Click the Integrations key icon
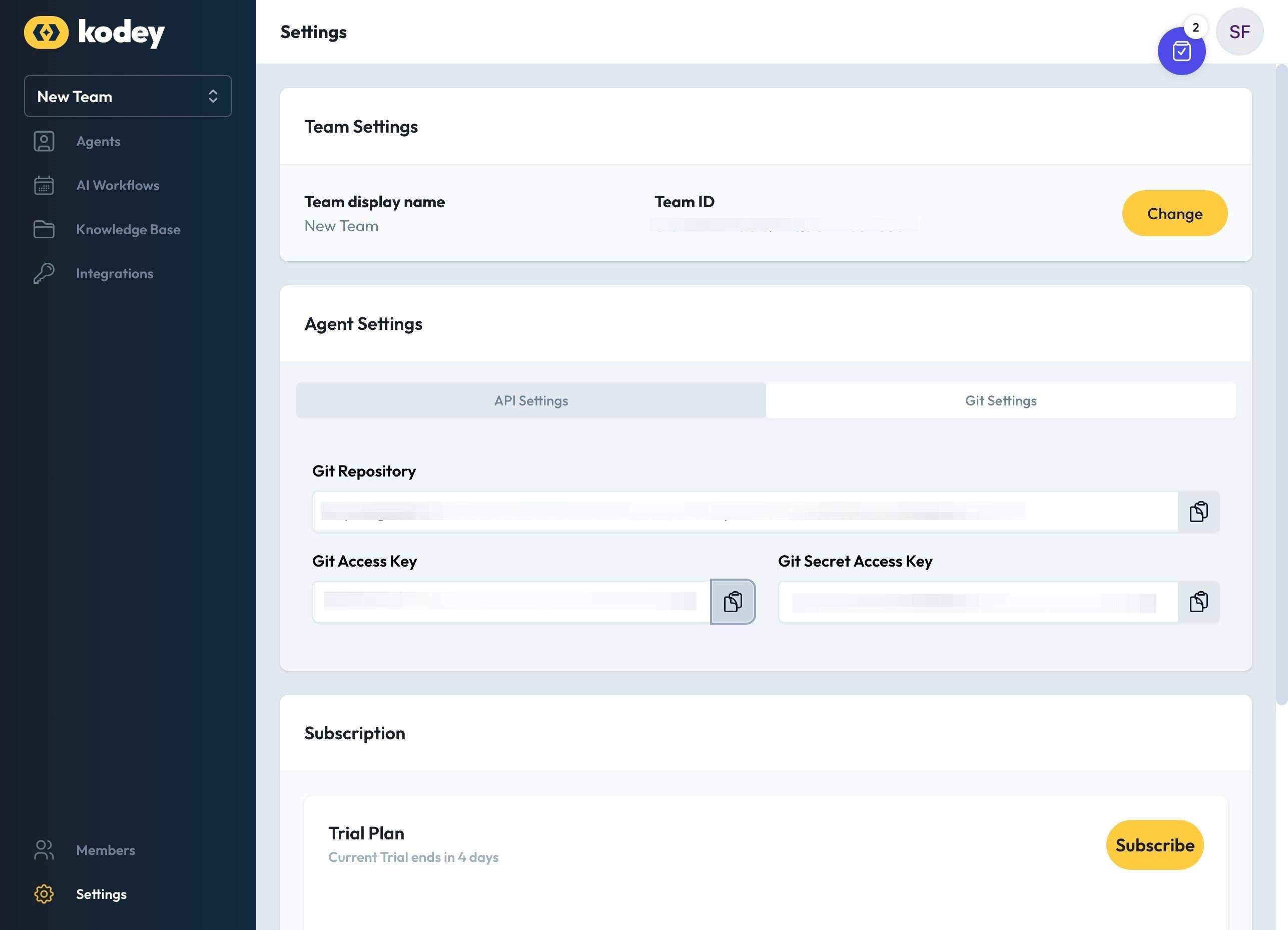This screenshot has height=930, width=1288. click(44, 273)
